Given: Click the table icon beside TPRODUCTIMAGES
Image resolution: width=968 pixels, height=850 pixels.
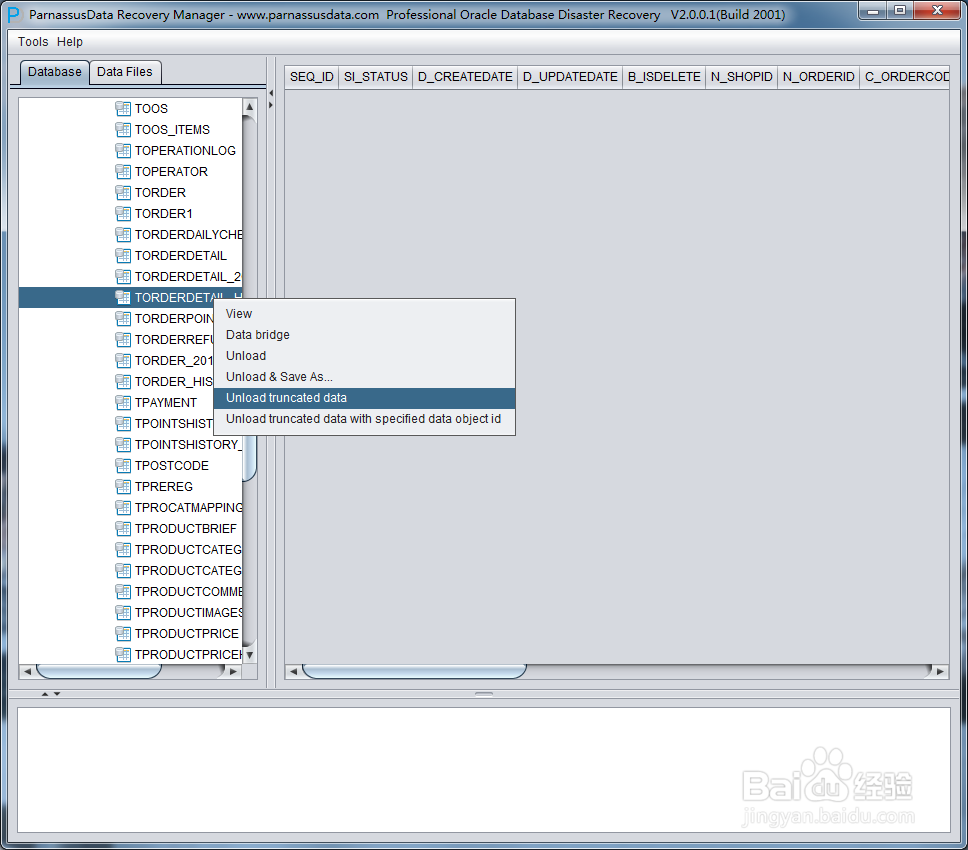Looking at the screenshot, I should coord(123,612).
